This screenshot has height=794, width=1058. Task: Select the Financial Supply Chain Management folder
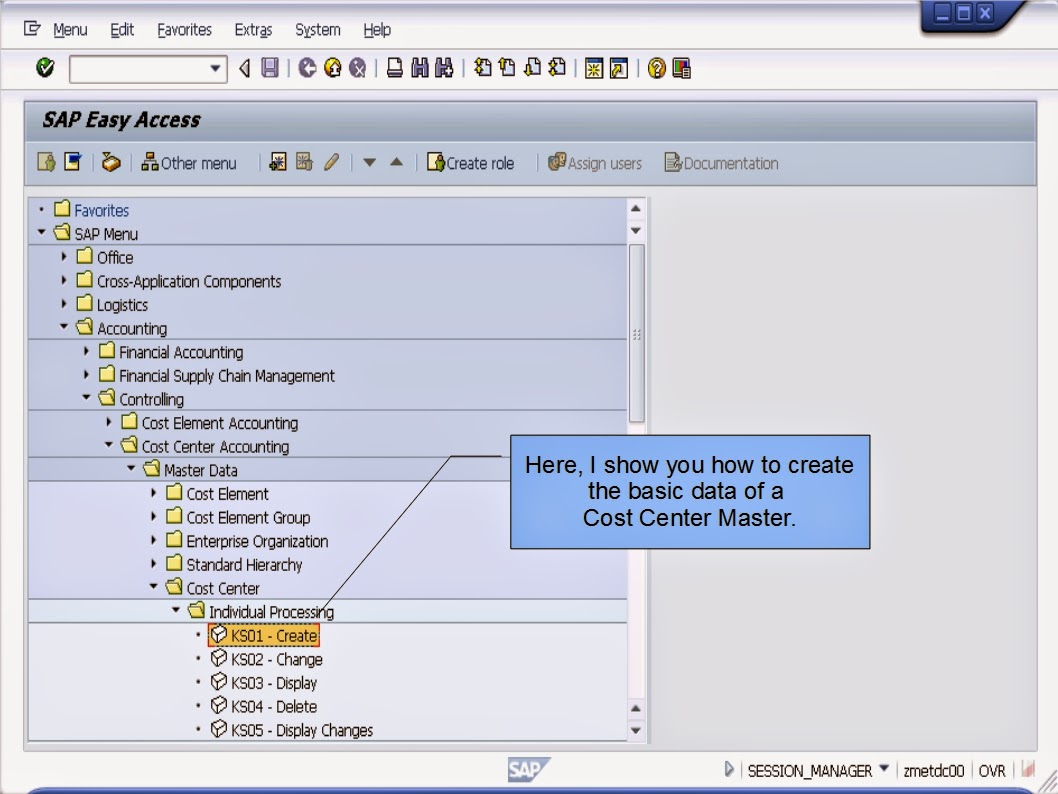tap(217, 375)
